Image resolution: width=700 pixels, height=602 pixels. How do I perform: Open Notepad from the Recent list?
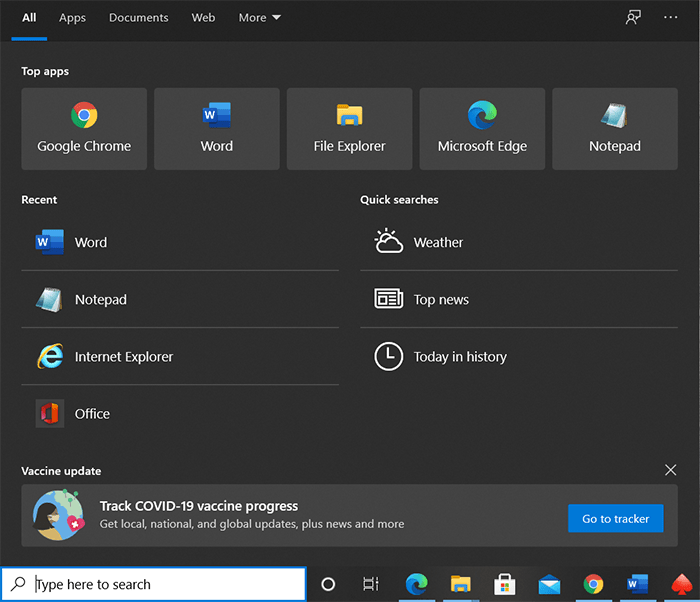180,299
